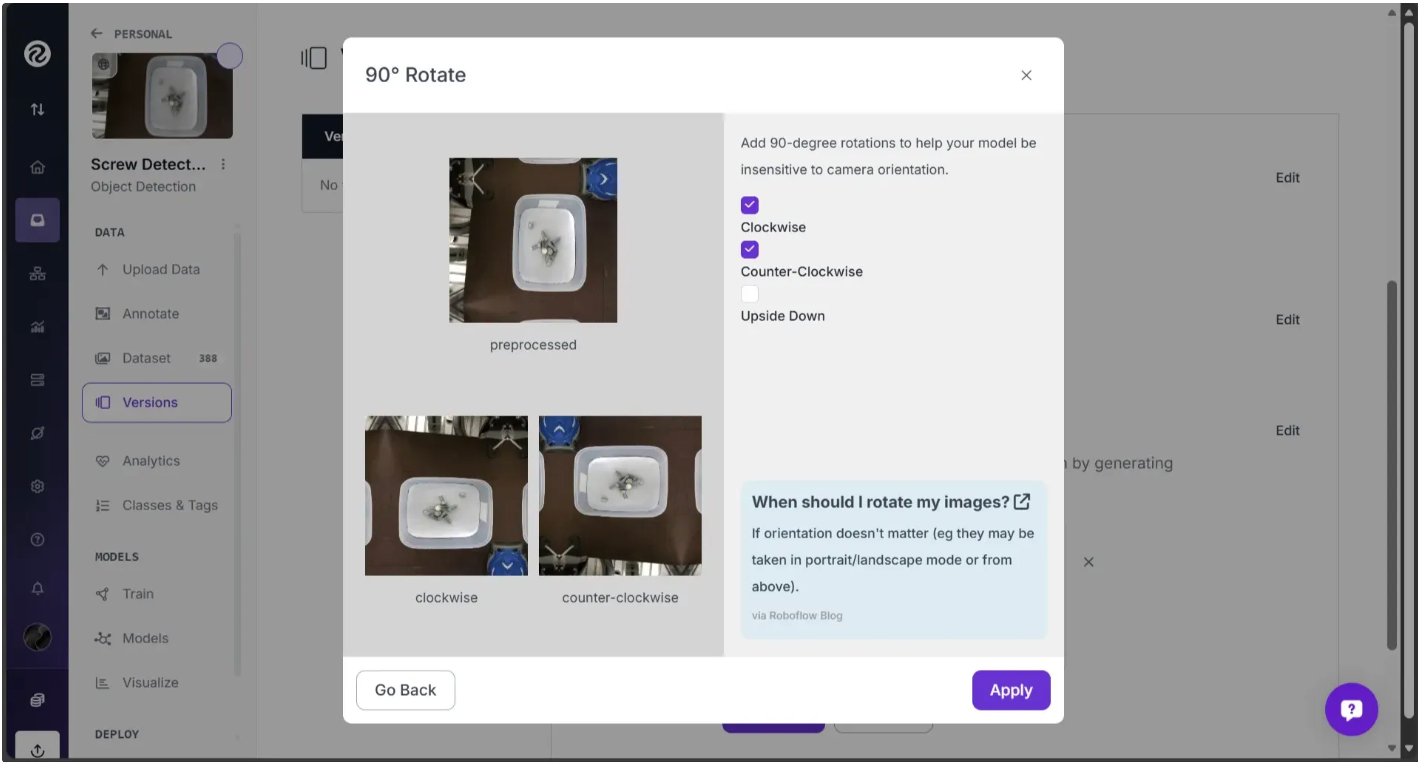Screen dimensions: 1418x762
Task: Click the purple help chat icon
Action: click(x=1351, y=710)
